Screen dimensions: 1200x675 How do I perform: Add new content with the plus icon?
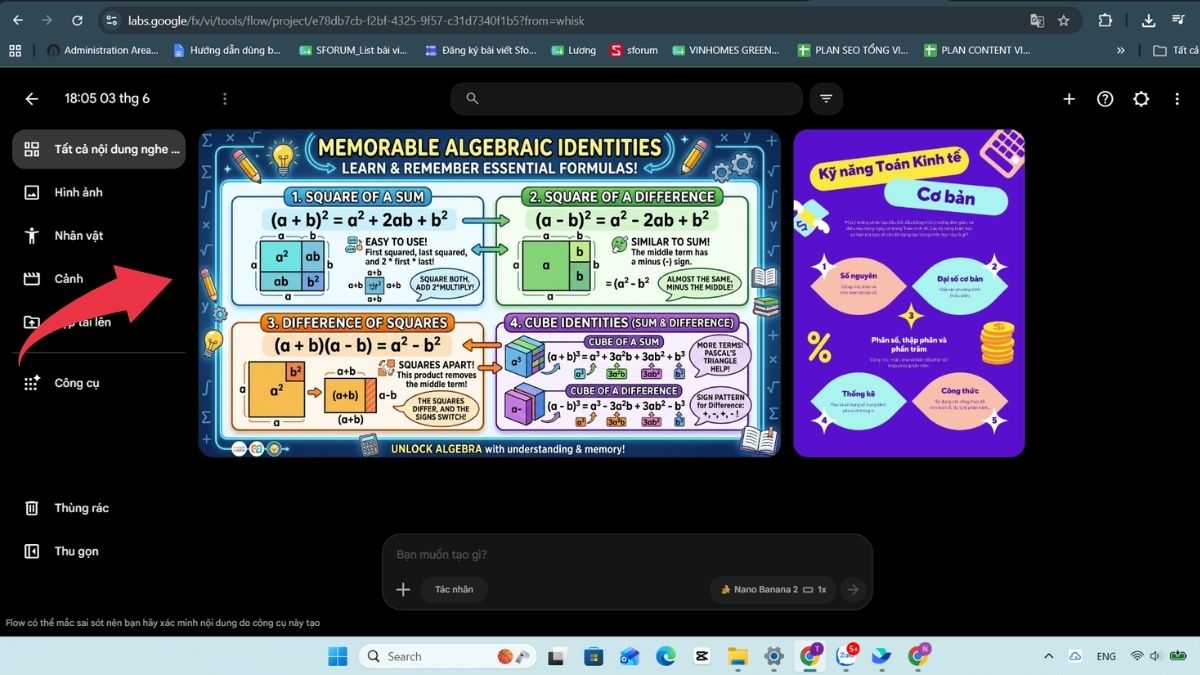[1069, 99]
